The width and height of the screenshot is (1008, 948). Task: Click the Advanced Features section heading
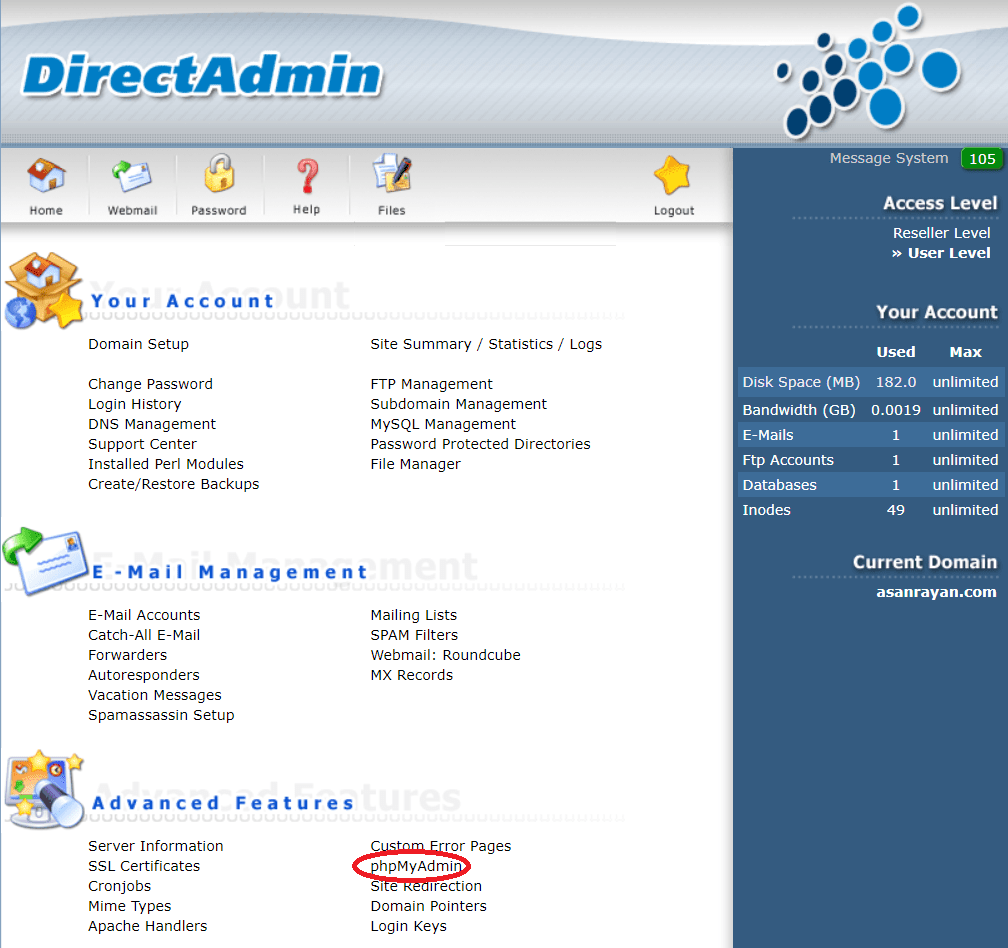[x=223, y=803]
